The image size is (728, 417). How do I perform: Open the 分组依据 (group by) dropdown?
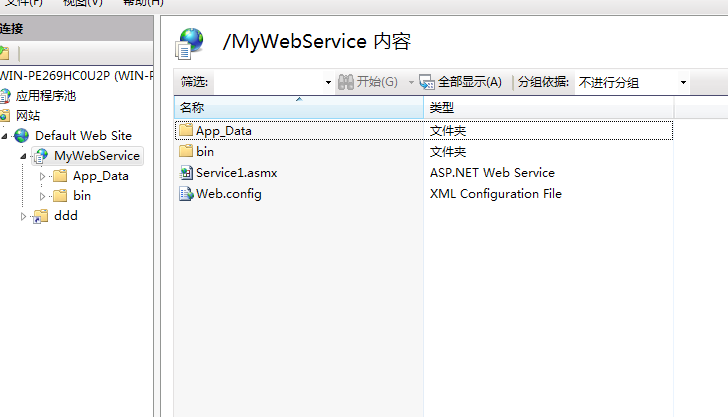click(632, 82)
